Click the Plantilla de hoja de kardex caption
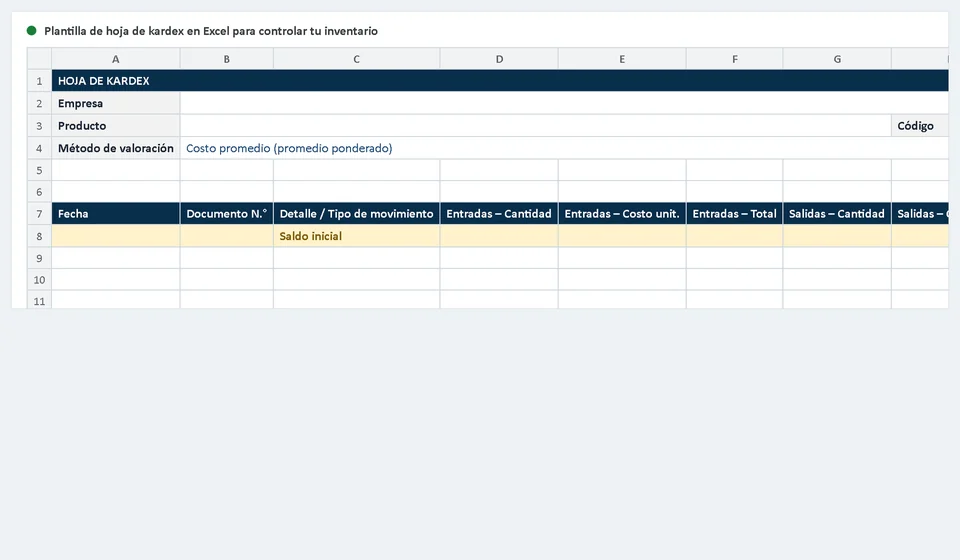The width and height of the screenshot is (960, 560). (211, 31)
